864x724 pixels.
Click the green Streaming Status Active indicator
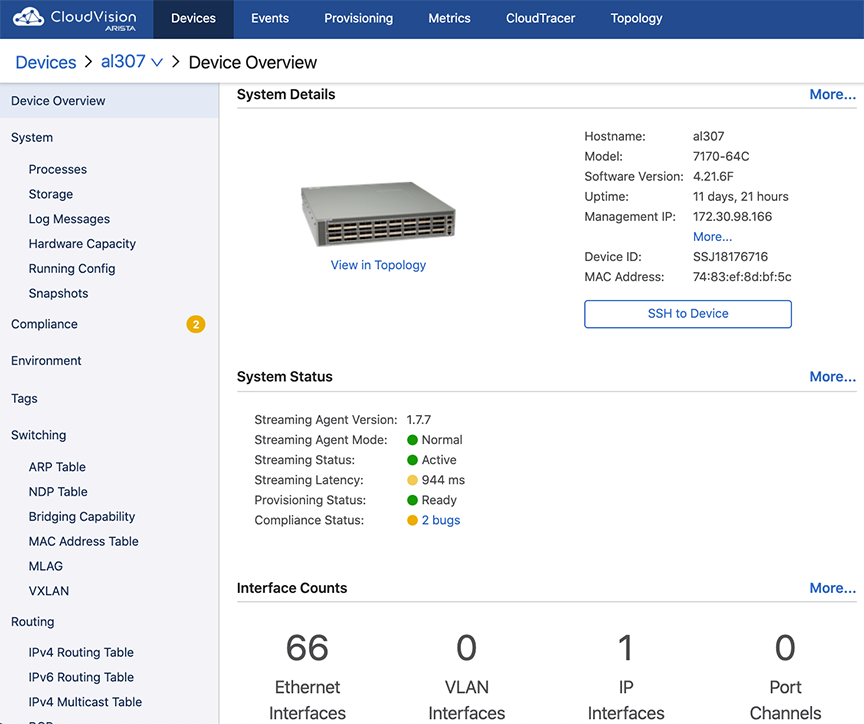tap(412, 460)
